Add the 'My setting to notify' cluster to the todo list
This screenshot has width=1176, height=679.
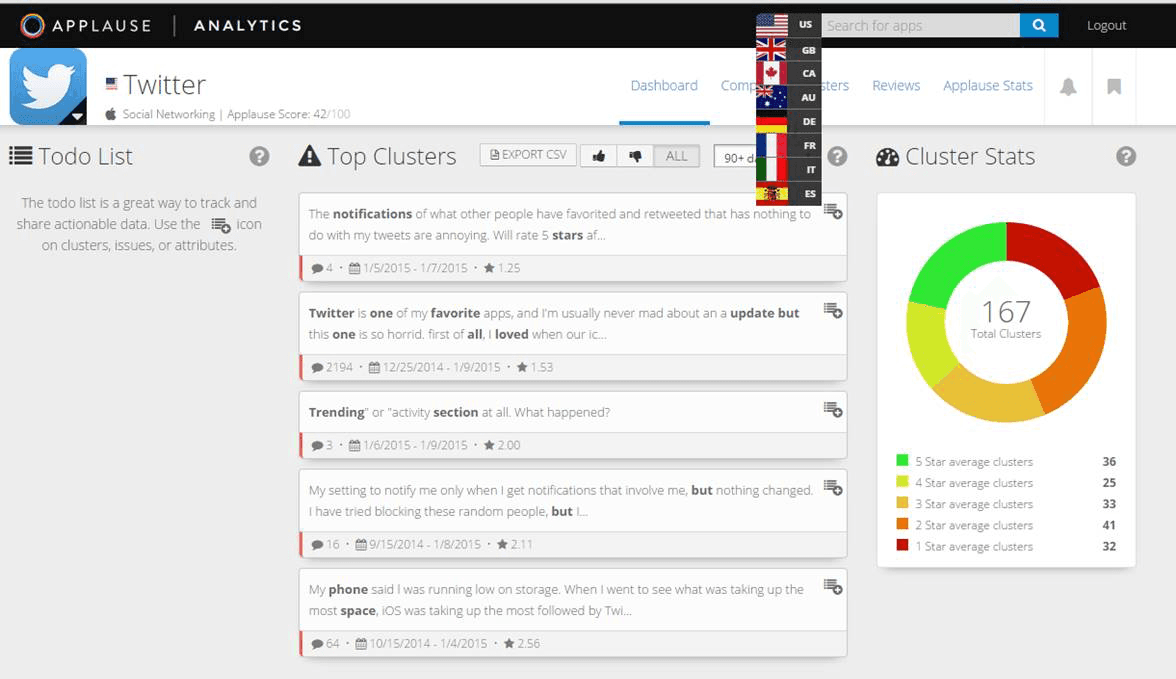click(832, 488)
